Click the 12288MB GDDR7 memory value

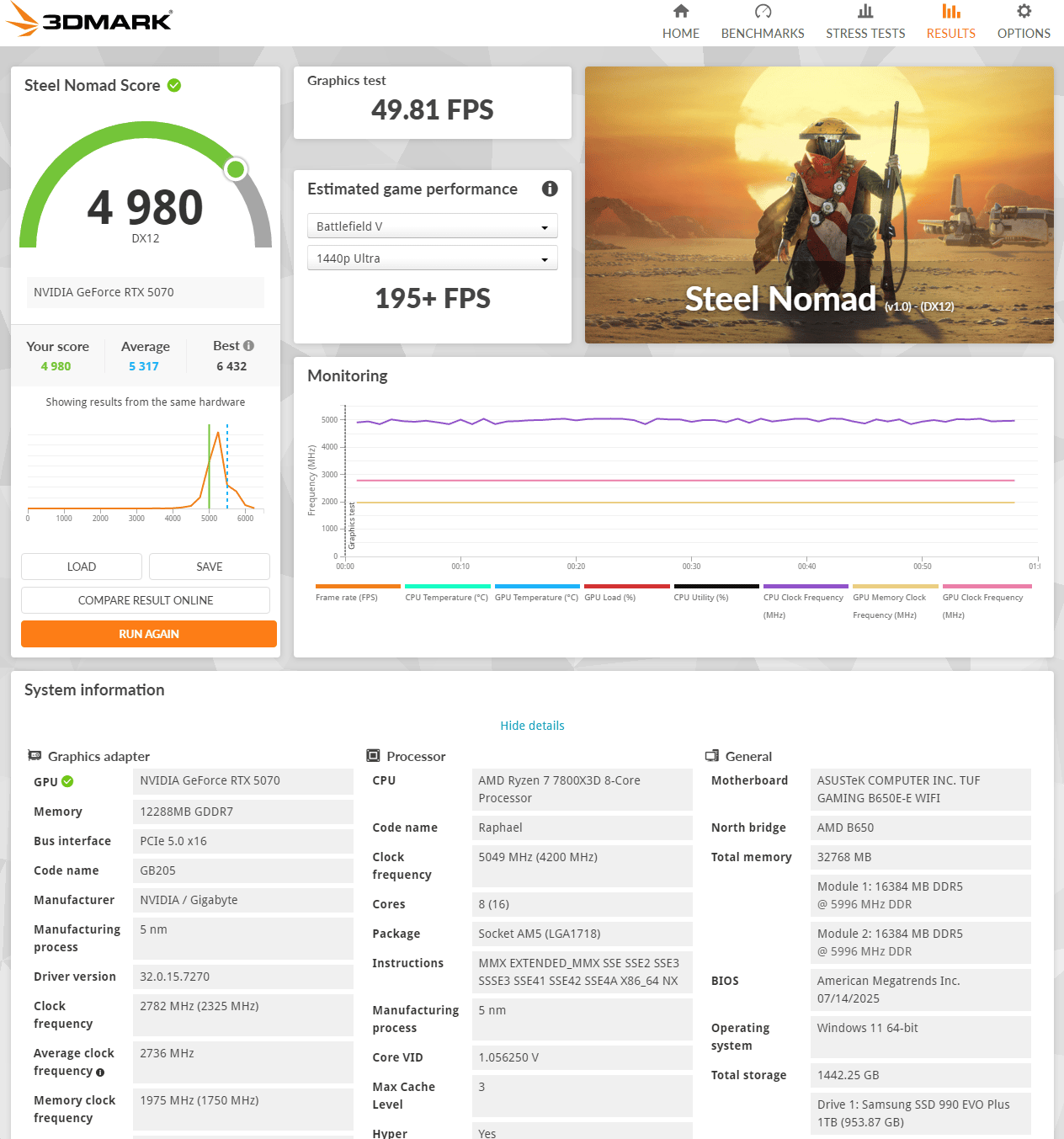[x=243, y=812]
